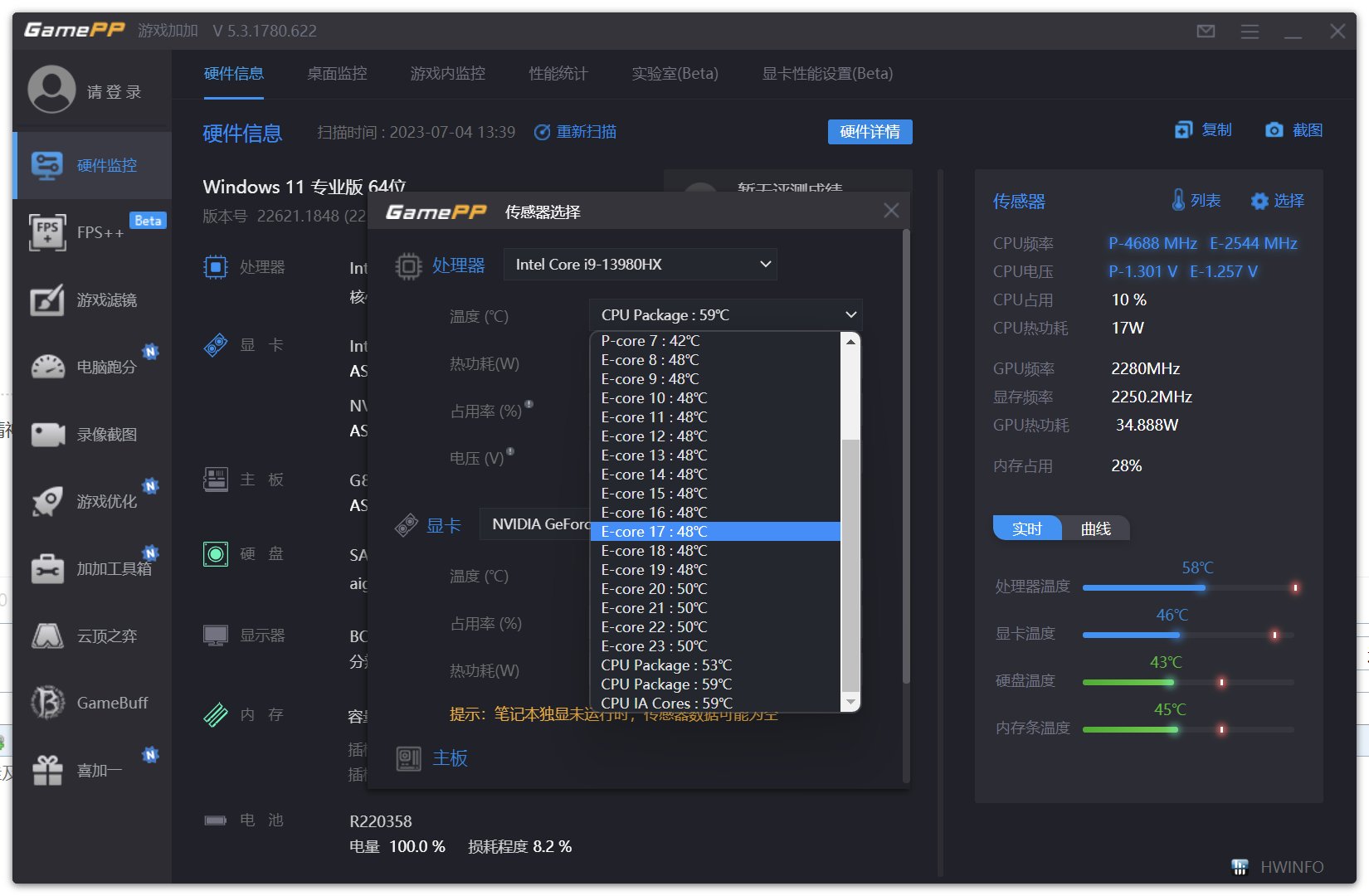
Task: Click the 硬件详情 button
Action: click(x=870, y=132)
